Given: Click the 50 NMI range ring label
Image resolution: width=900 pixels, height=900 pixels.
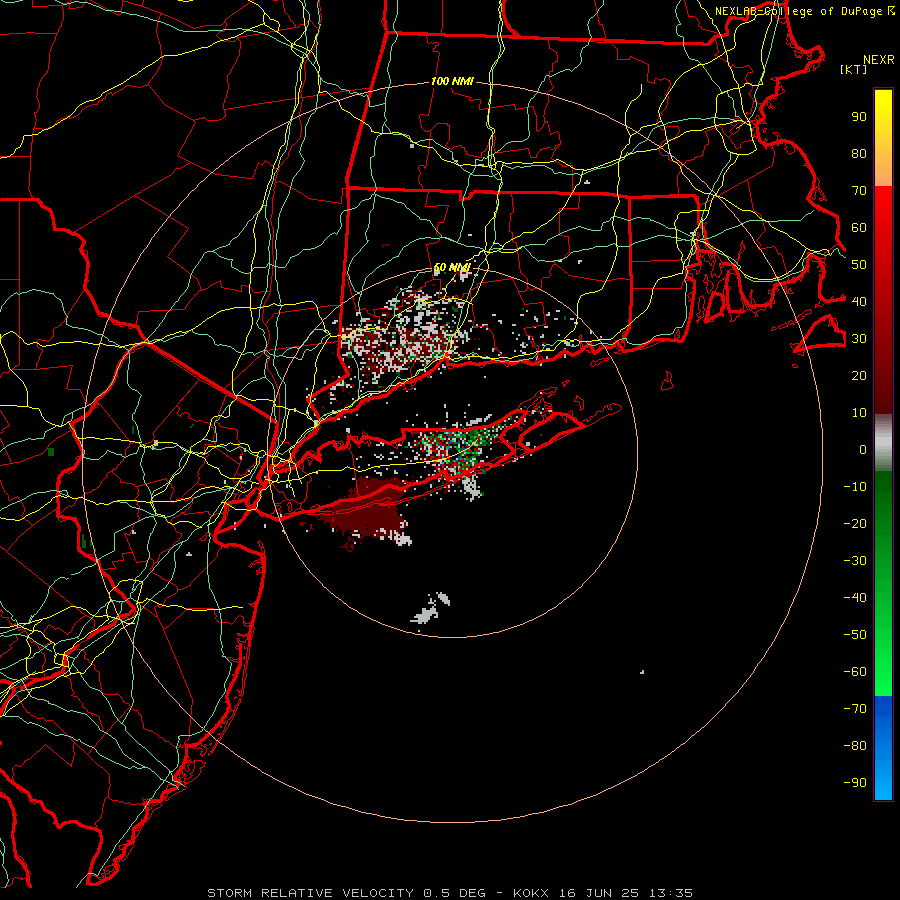Looking at the screenshot, I should pyautogui.click(x=452, y=267).
